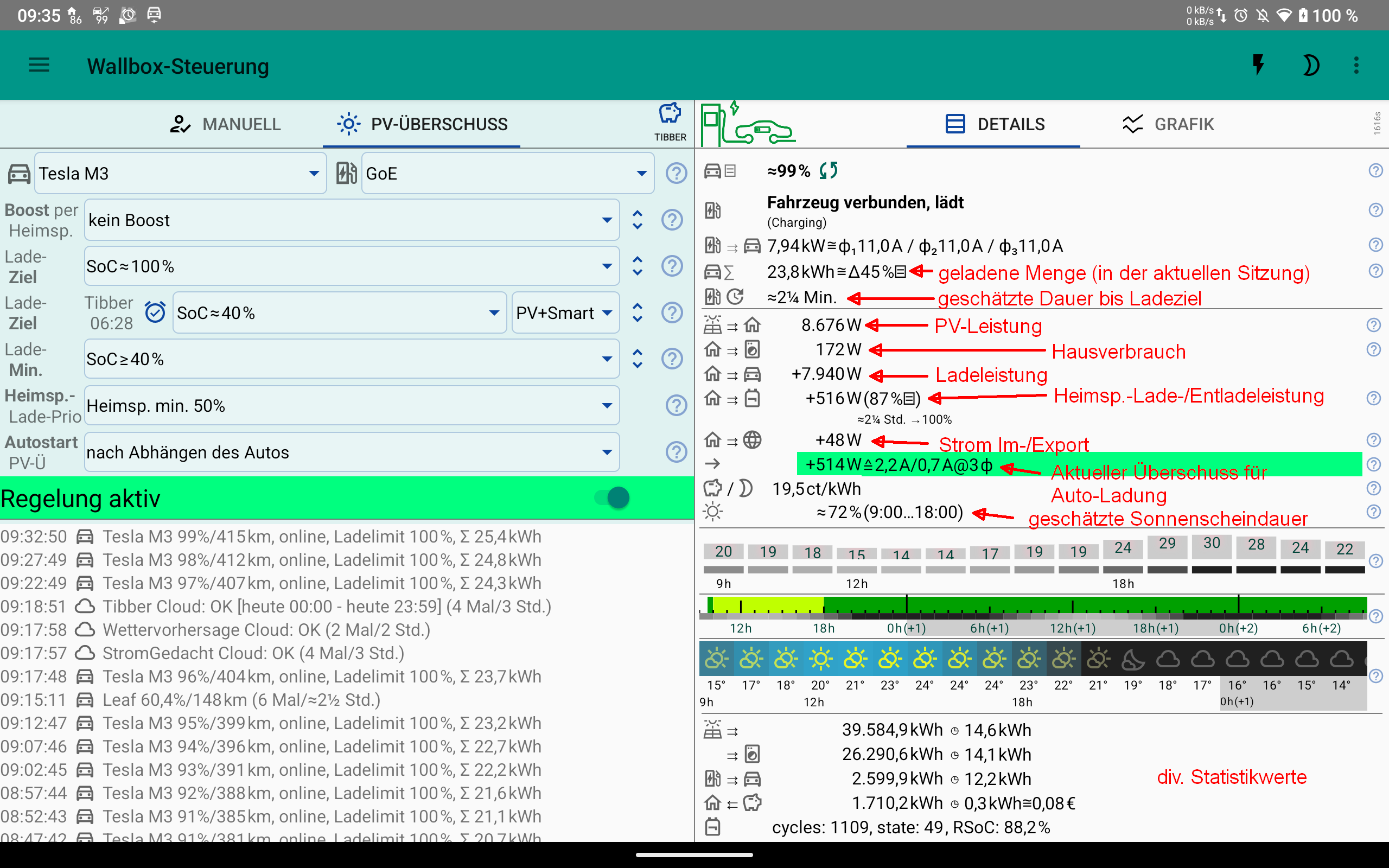
Task: Click the help icon next to the Tesla M3 dropdown
Action: point(676,173)
